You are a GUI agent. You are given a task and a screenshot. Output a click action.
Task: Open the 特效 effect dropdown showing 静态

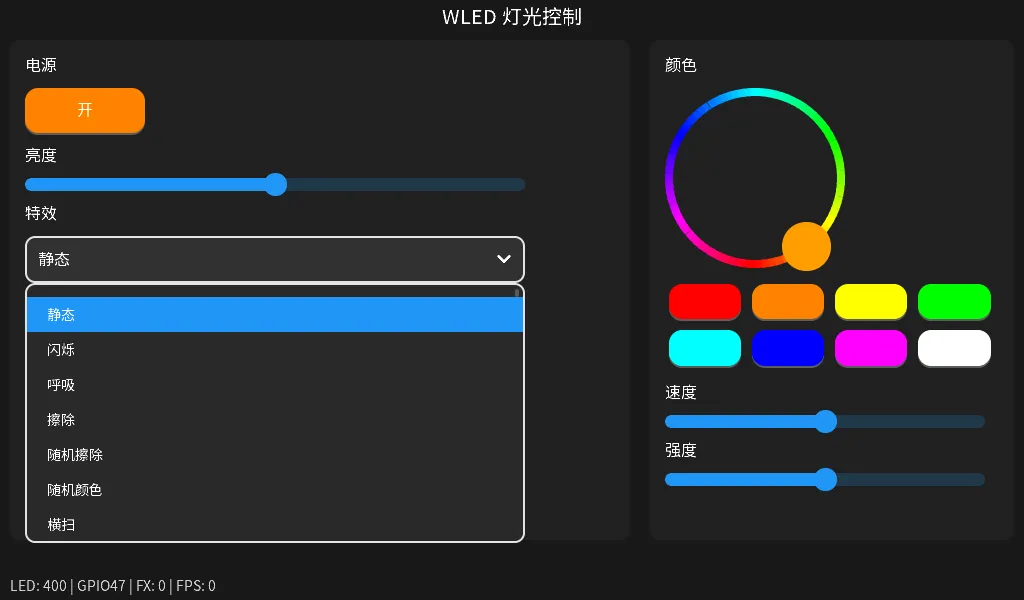point(275,259)
